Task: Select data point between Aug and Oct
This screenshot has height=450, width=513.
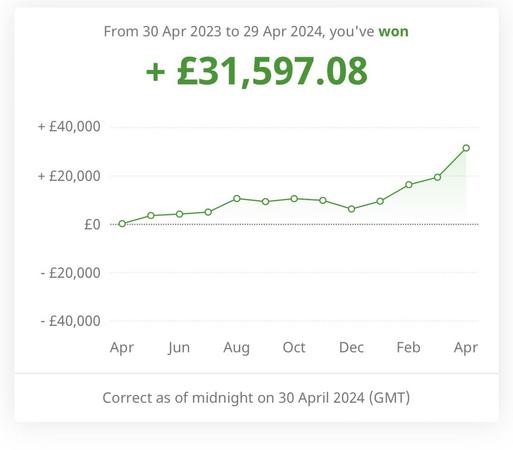Action: [265, 201]
